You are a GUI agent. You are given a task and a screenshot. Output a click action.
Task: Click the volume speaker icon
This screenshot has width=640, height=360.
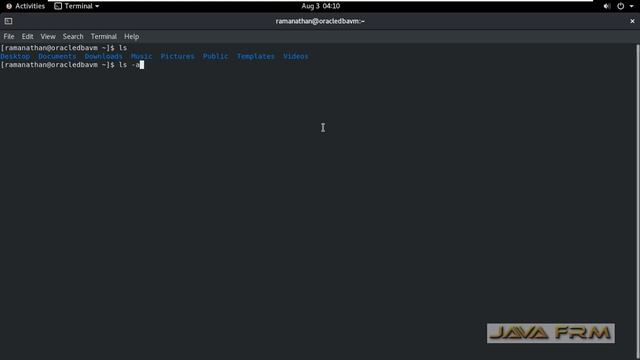coord(607,6)
